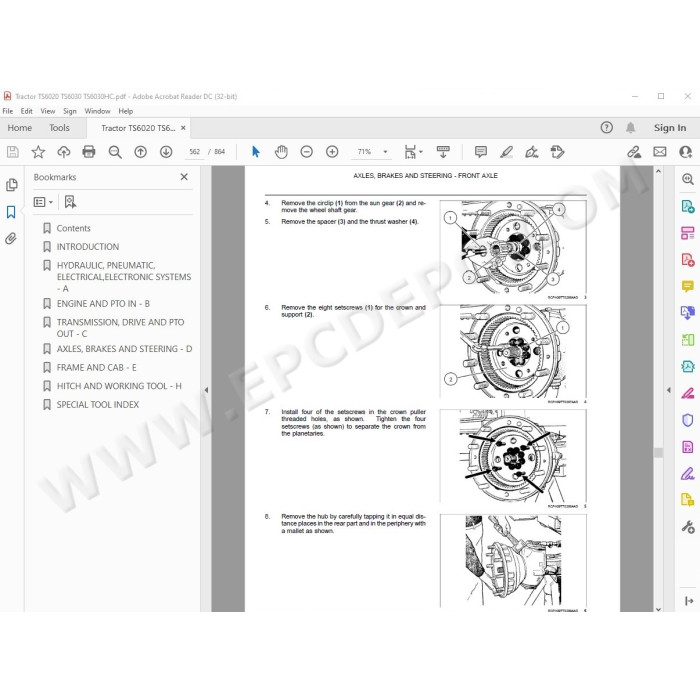Image resolution: width=700 pixels, height=700 pixels.
Task: Click the vertical scrollbar thumb
Action: point(658,452)
